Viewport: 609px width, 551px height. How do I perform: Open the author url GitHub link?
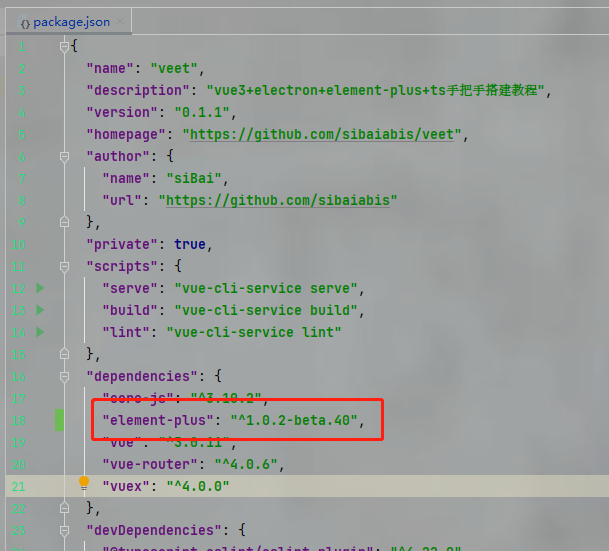pyautogui.click(x=278, y=200)
